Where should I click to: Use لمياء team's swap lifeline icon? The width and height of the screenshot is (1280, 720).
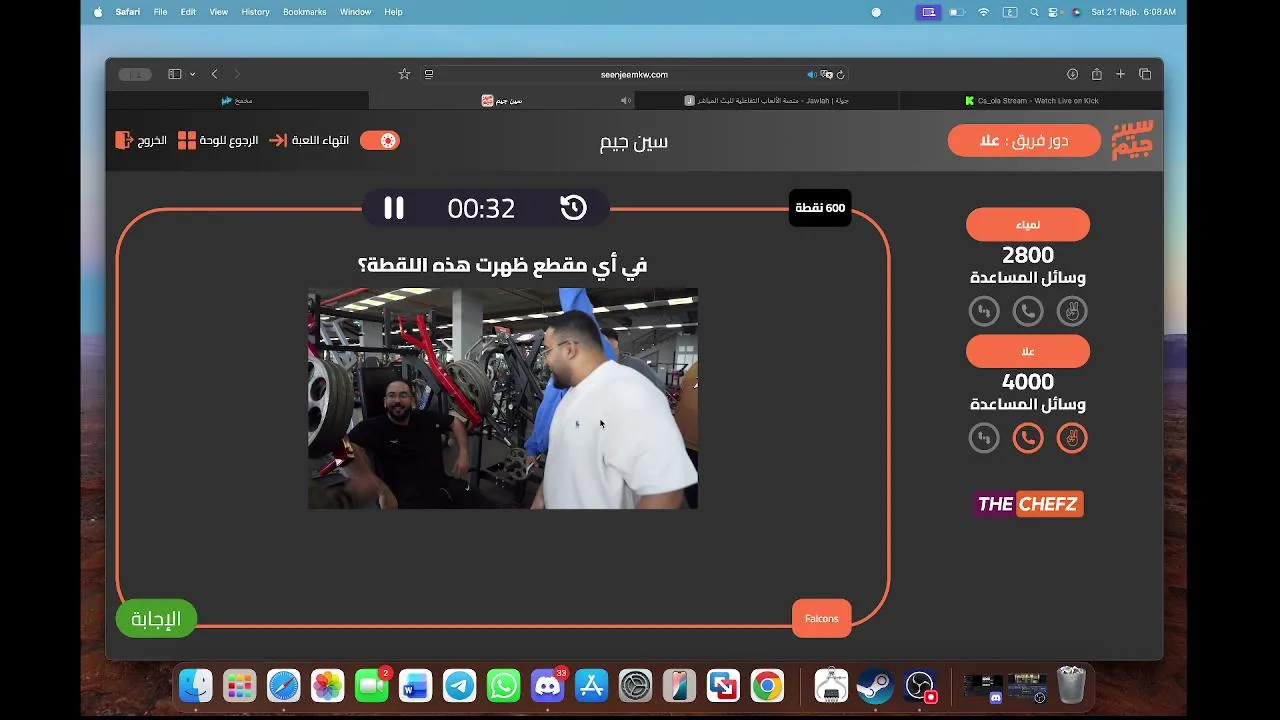(x=984, y=311)
